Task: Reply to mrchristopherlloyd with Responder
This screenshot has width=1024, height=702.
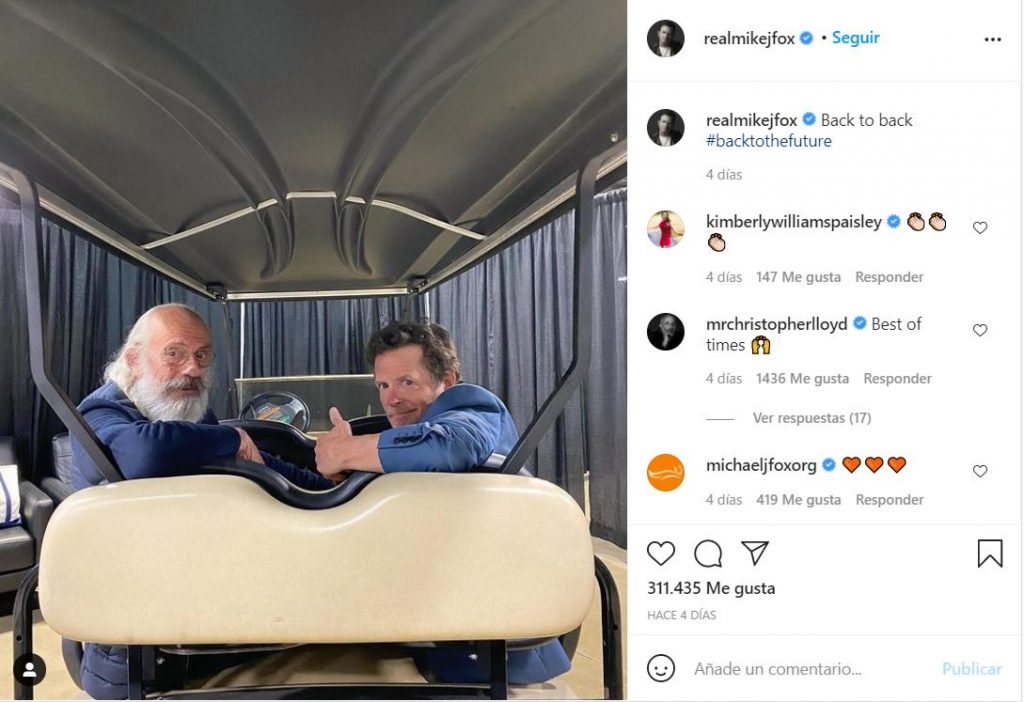Action: (897, 379)
